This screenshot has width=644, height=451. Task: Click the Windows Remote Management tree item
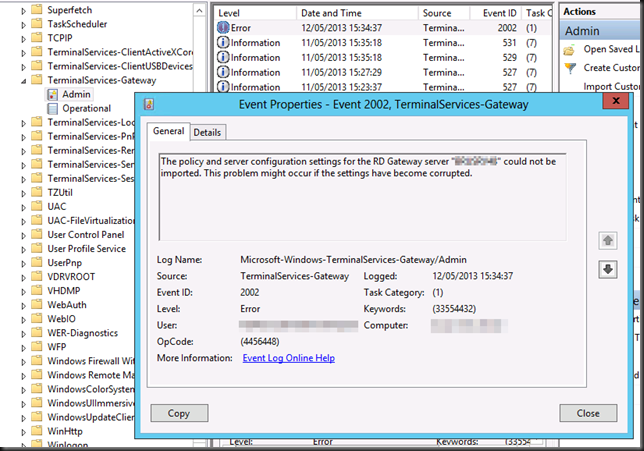91,375
